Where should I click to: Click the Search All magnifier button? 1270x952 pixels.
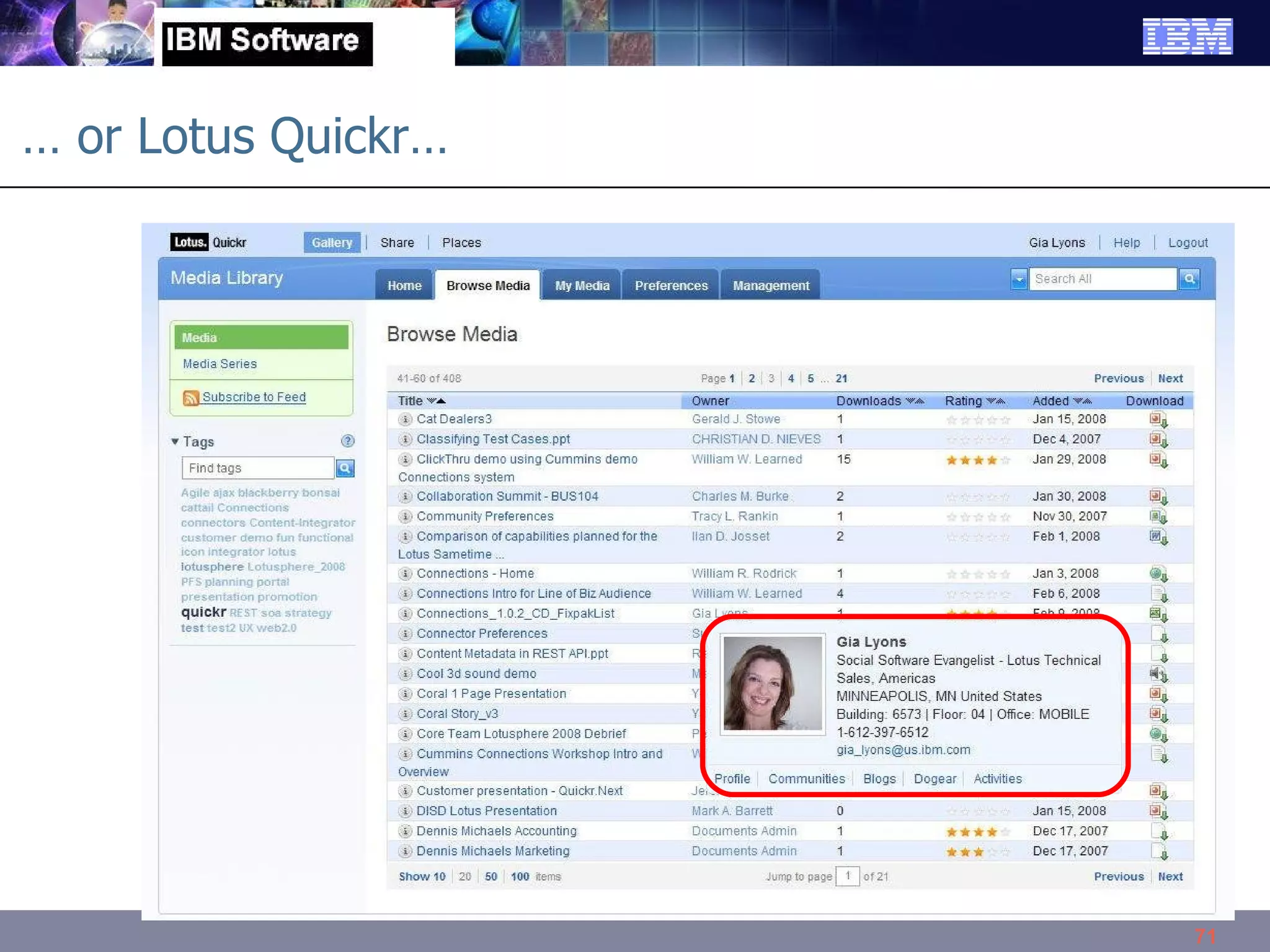(x=1189, y=279)
